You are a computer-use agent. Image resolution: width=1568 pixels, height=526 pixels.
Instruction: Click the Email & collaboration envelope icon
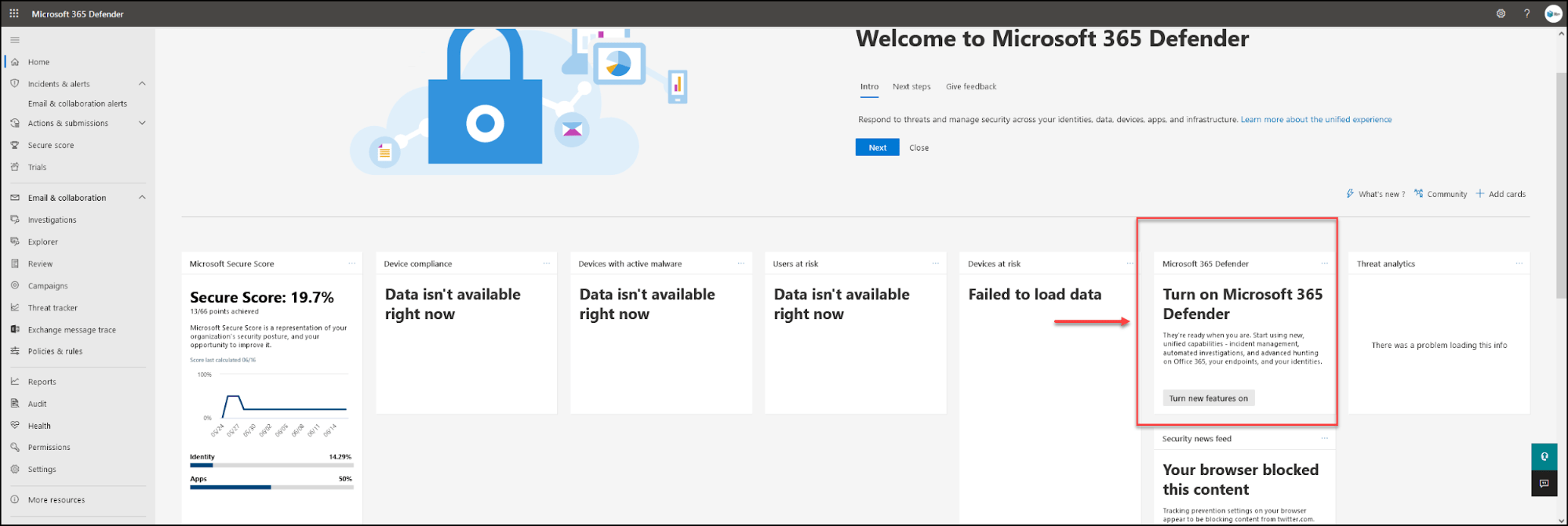(x=15, y=198)
